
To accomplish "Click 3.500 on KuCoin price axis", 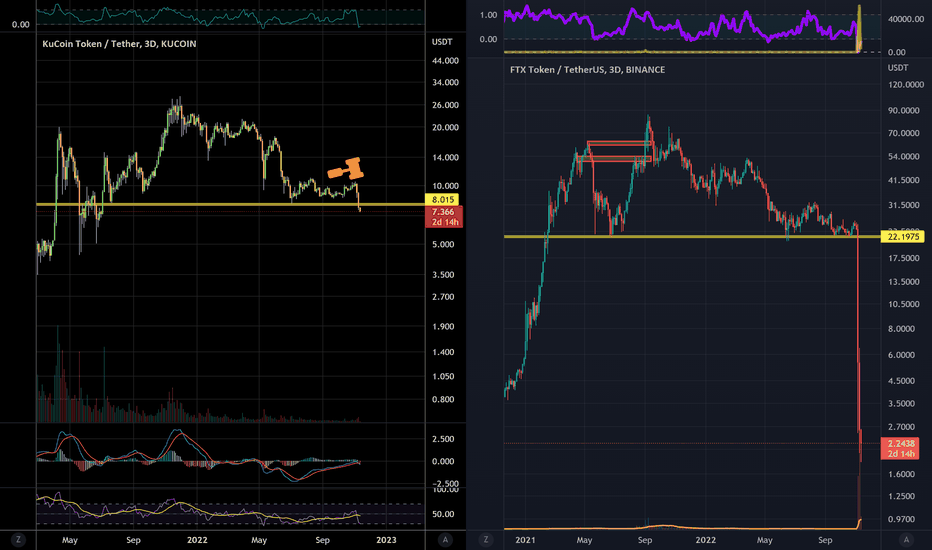I will click(443, 275).
